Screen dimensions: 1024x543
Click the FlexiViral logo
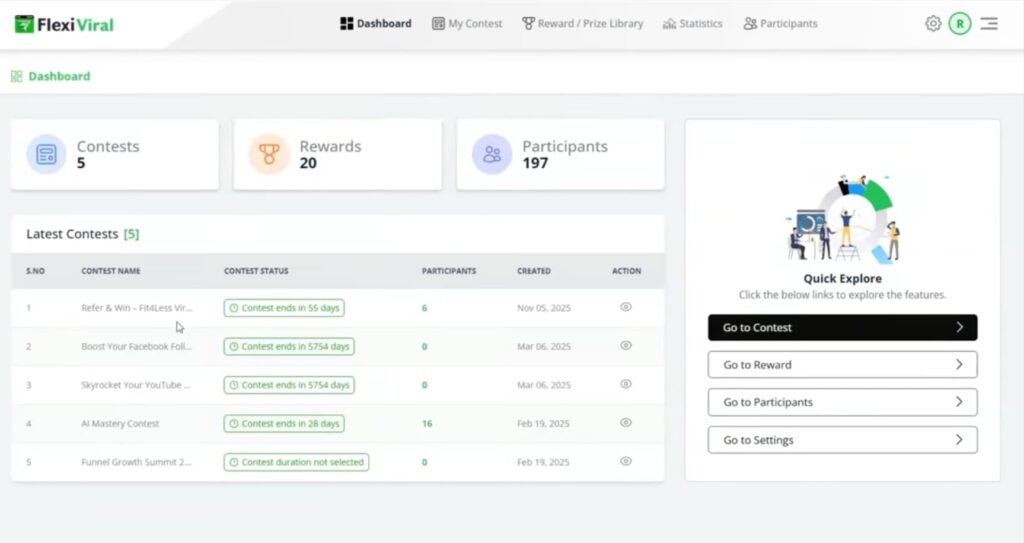pyautogui.click(x=64, y=24)
